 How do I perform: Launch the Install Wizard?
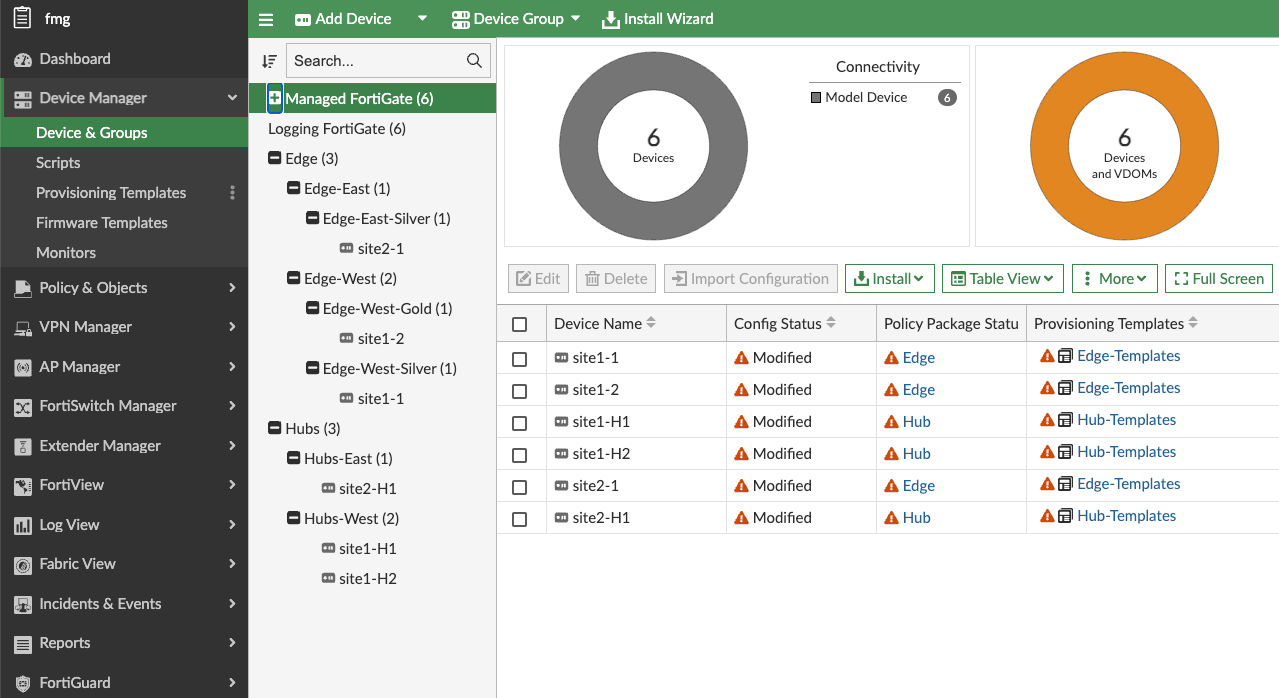[657, 18]
